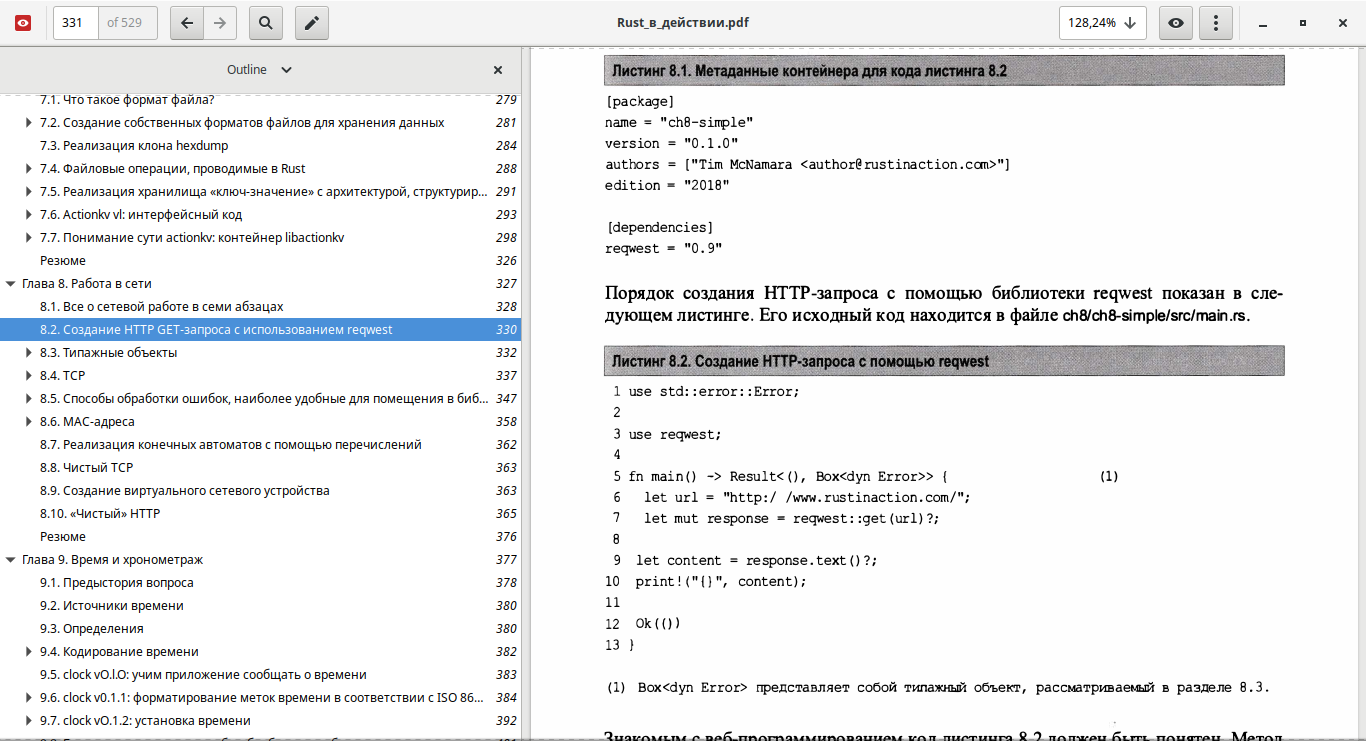Open search with magnifier icon
The height and width of the screenshot is (741, 1366).
click(x=265, y=23)
